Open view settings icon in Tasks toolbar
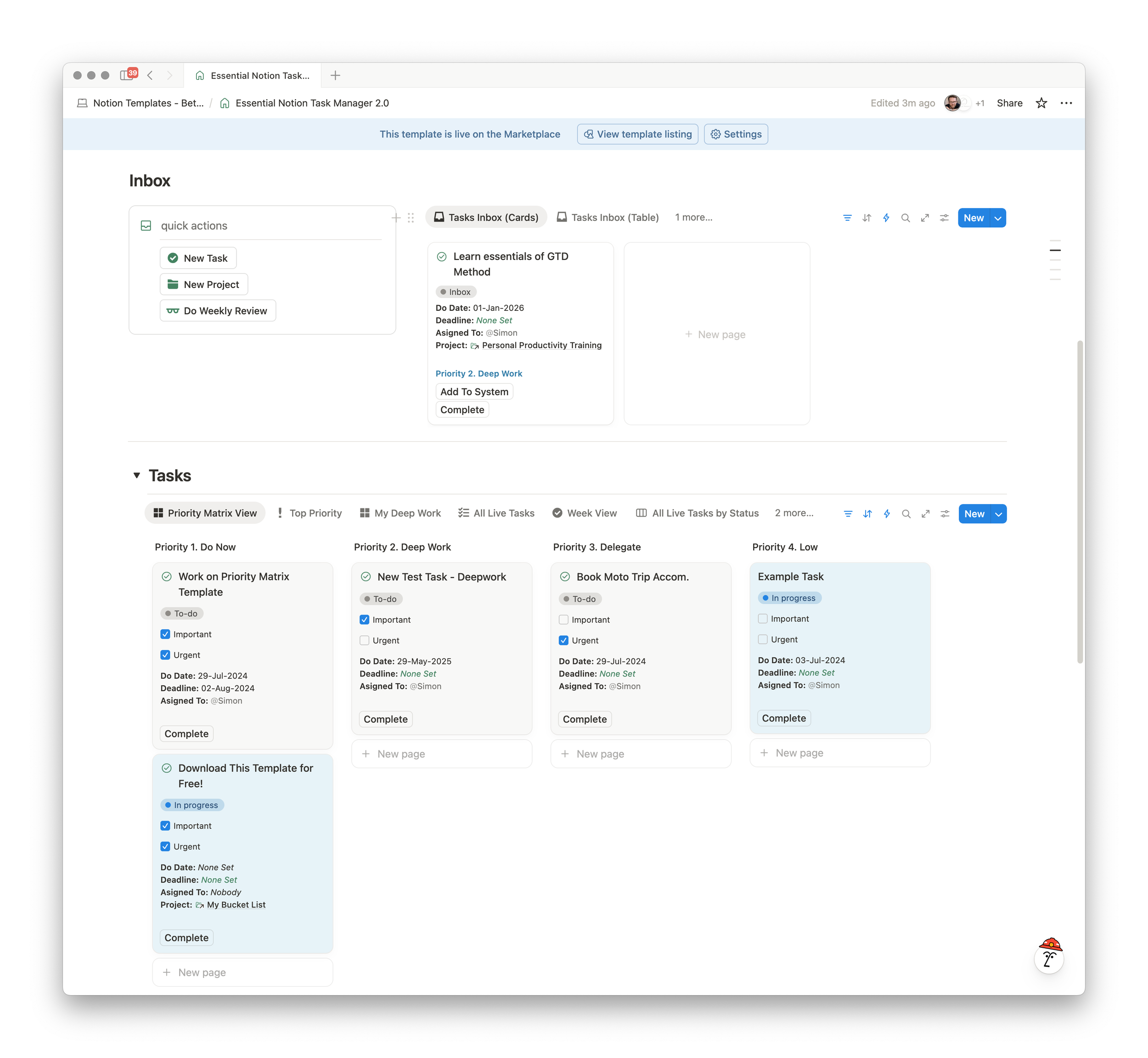1148x1058 pixels. click(x=945, y=514)
